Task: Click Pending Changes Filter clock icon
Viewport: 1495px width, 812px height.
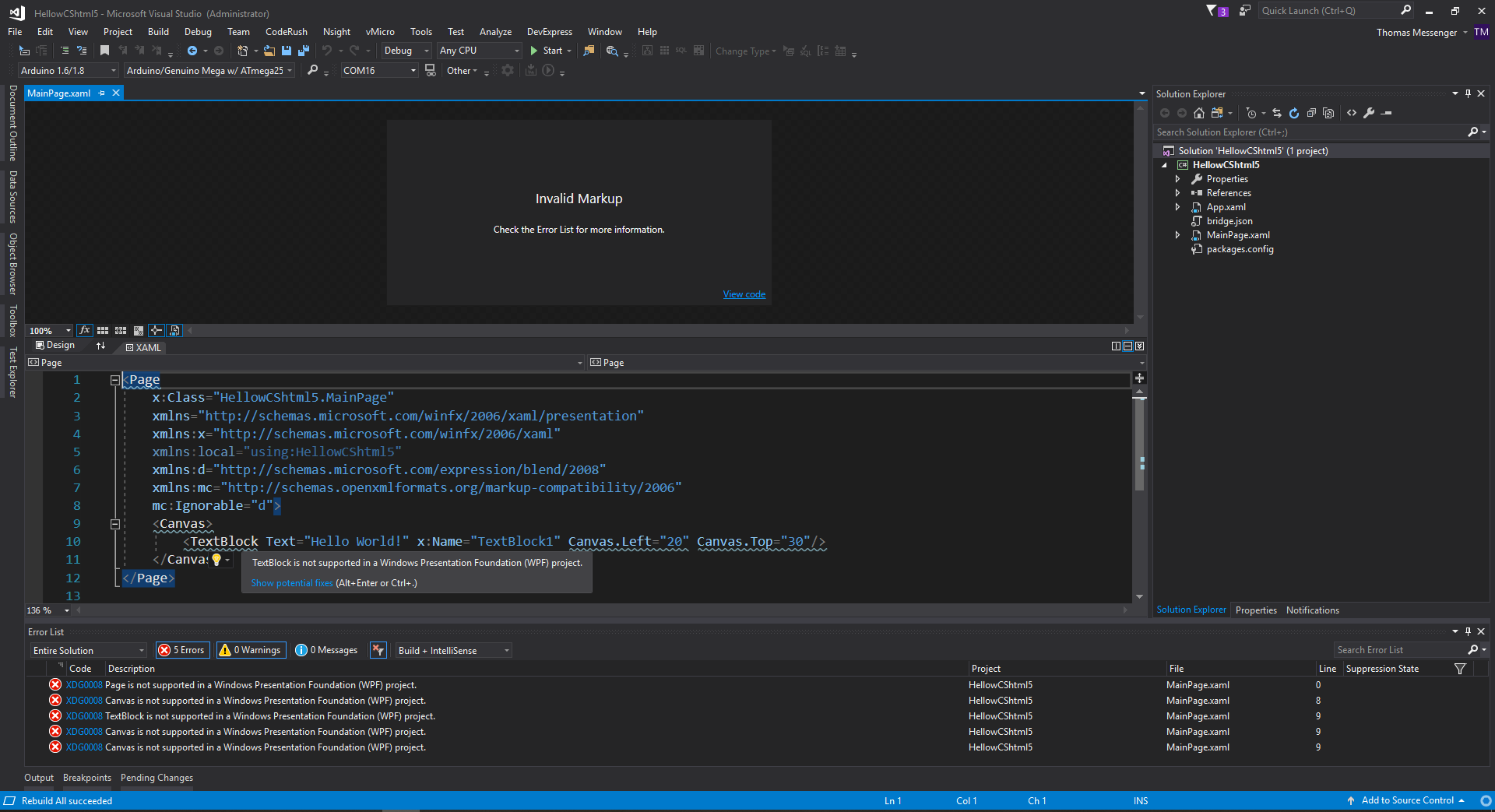Action: (x=1251, y=113)
